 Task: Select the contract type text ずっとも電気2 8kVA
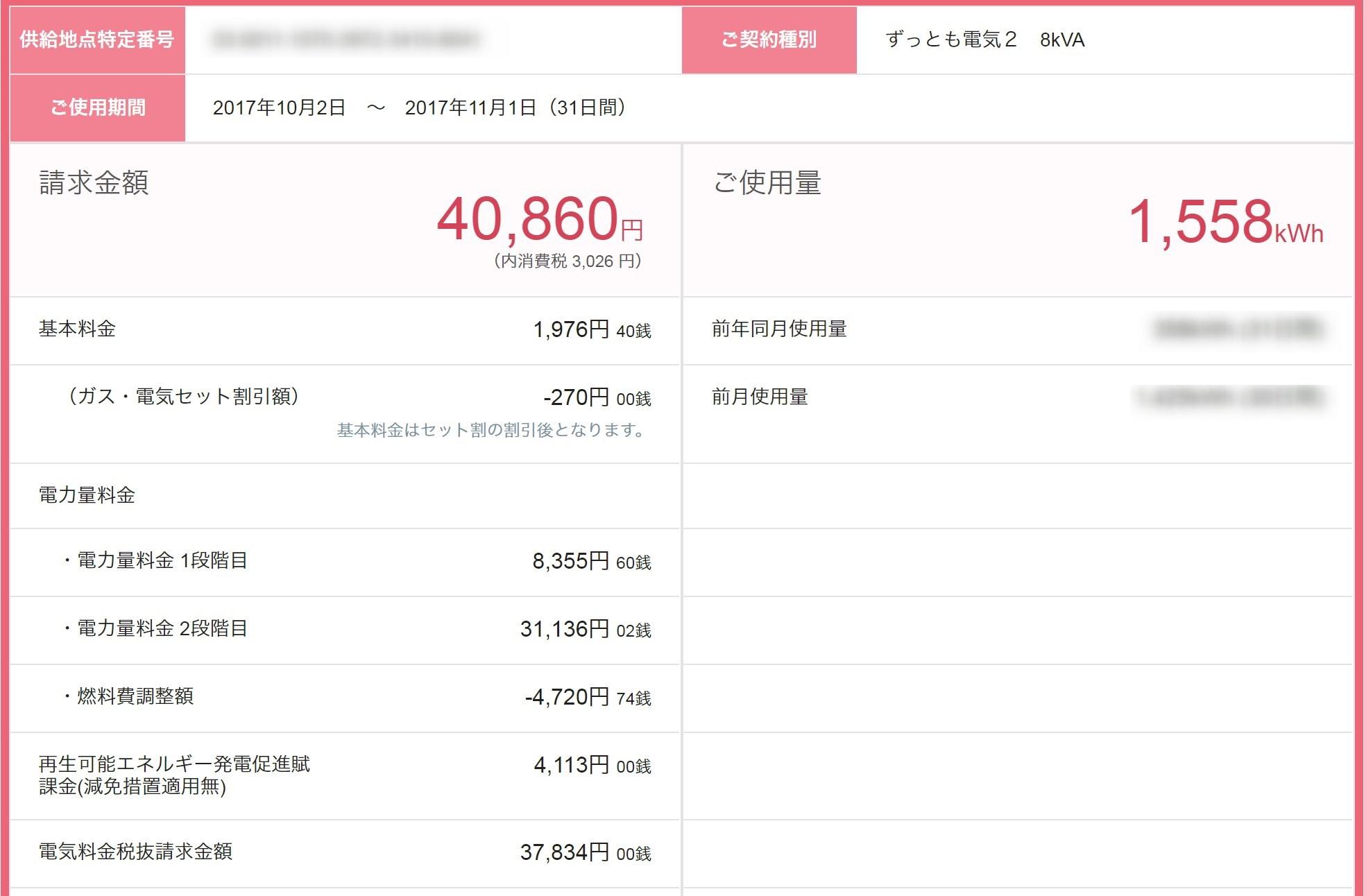985,40
